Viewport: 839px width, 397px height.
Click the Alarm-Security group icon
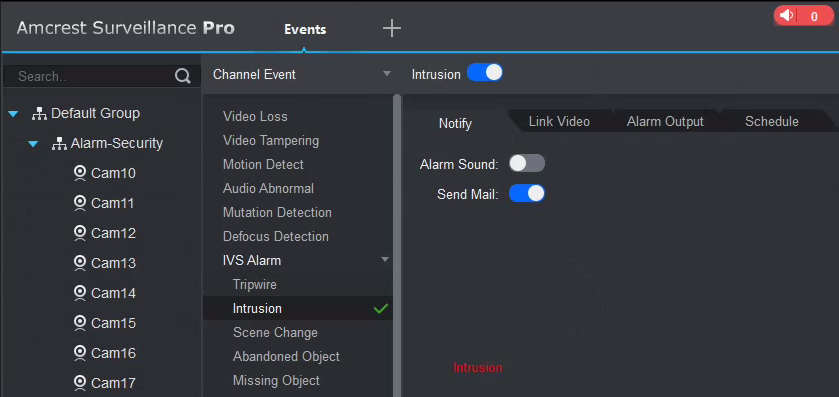pos(59,144)
